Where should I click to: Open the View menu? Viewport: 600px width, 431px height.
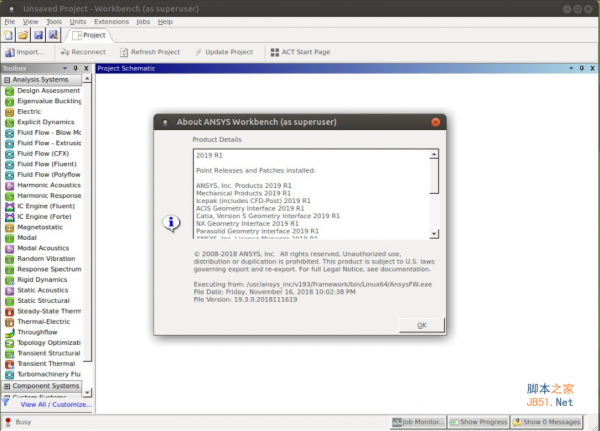coord(30,22)
